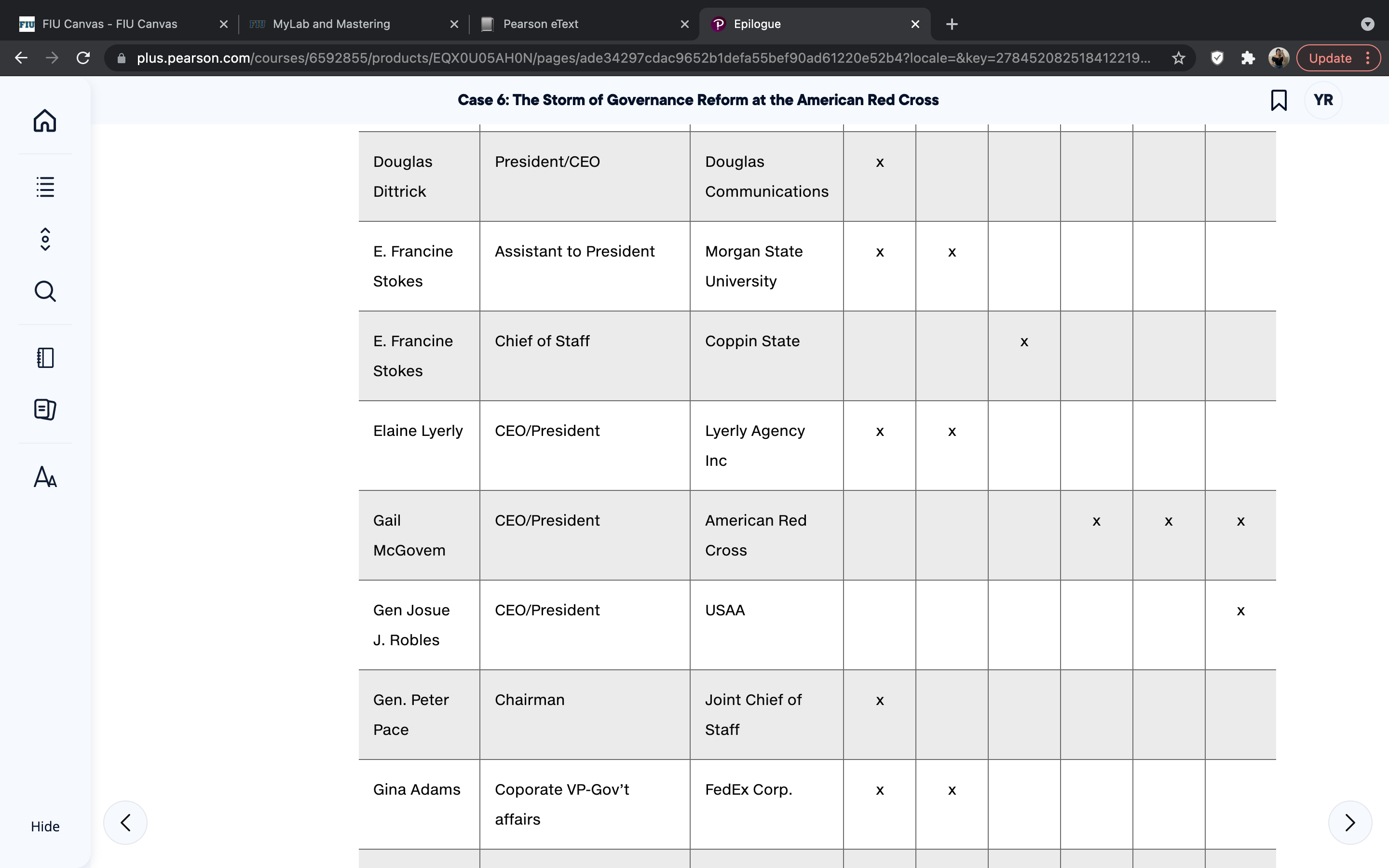Select 'Lyerly Agency Inc' cell
Image resolution: width=1389 pixels, height=868 pixels.
tap(766, 446)
